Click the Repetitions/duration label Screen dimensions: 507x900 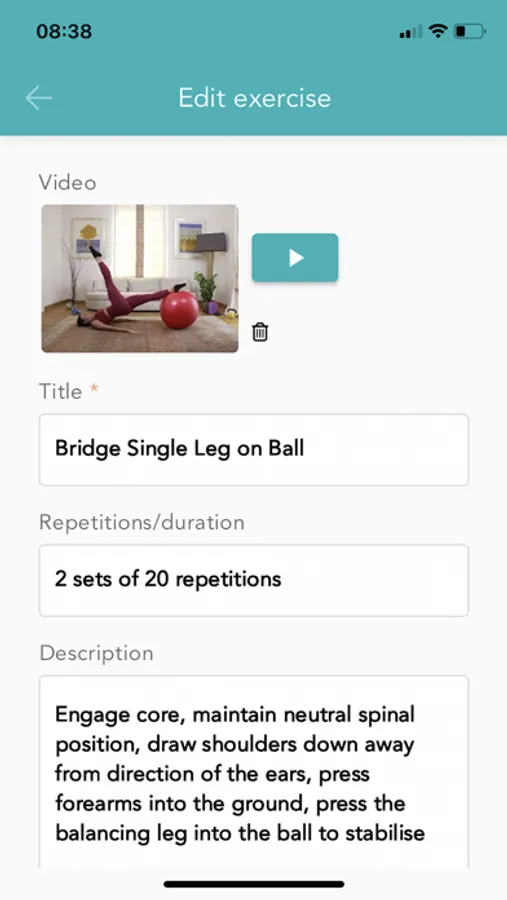pos(142,523)
